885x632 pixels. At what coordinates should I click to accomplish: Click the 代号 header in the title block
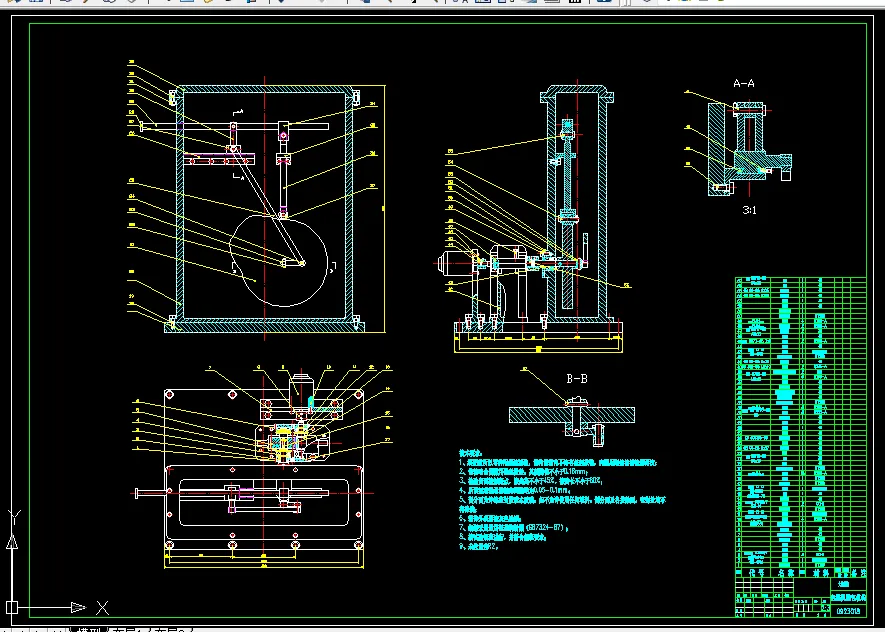[x=755, y=573]
